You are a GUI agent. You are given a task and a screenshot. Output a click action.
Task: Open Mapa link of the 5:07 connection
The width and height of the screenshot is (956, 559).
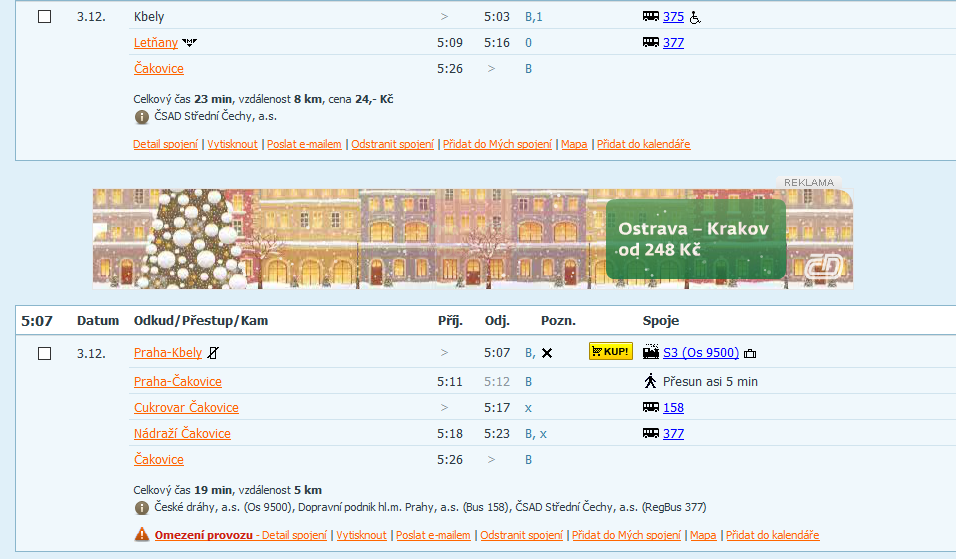coord(704,535)
